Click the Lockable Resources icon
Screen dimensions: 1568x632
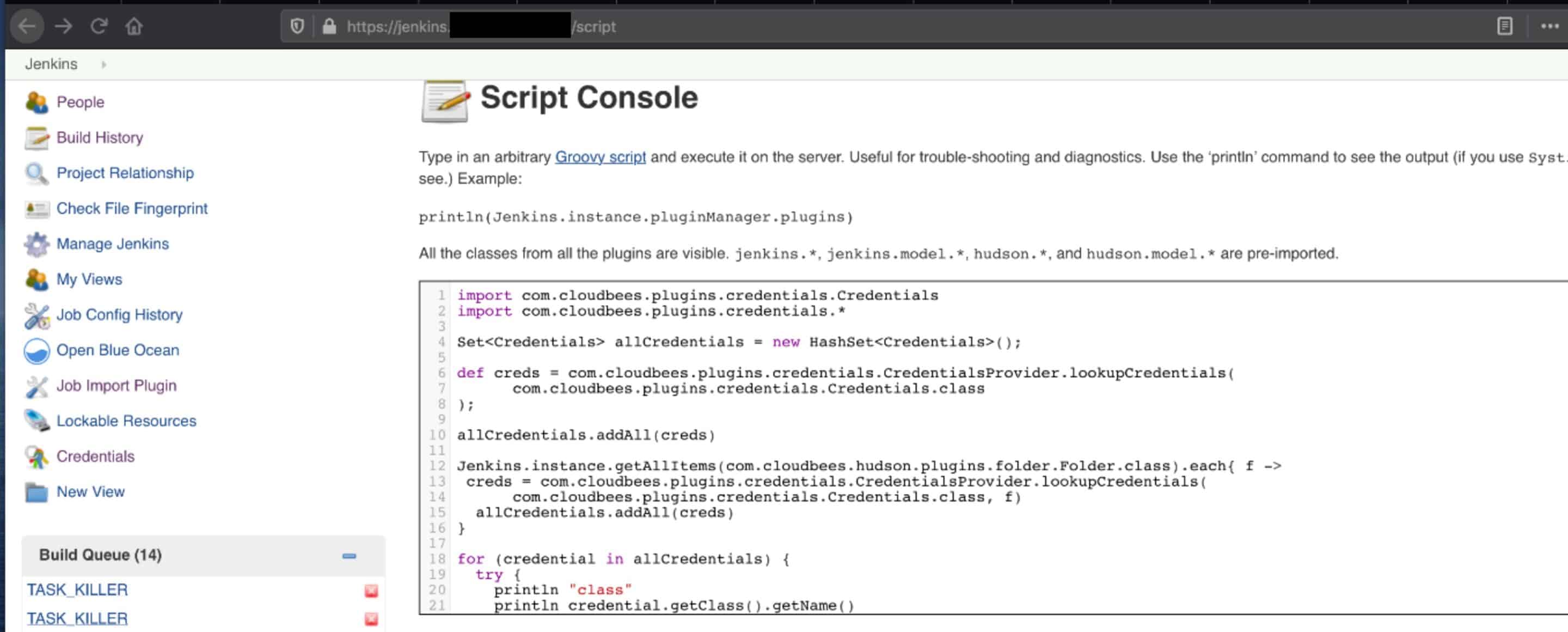click(x=36, y=421)
